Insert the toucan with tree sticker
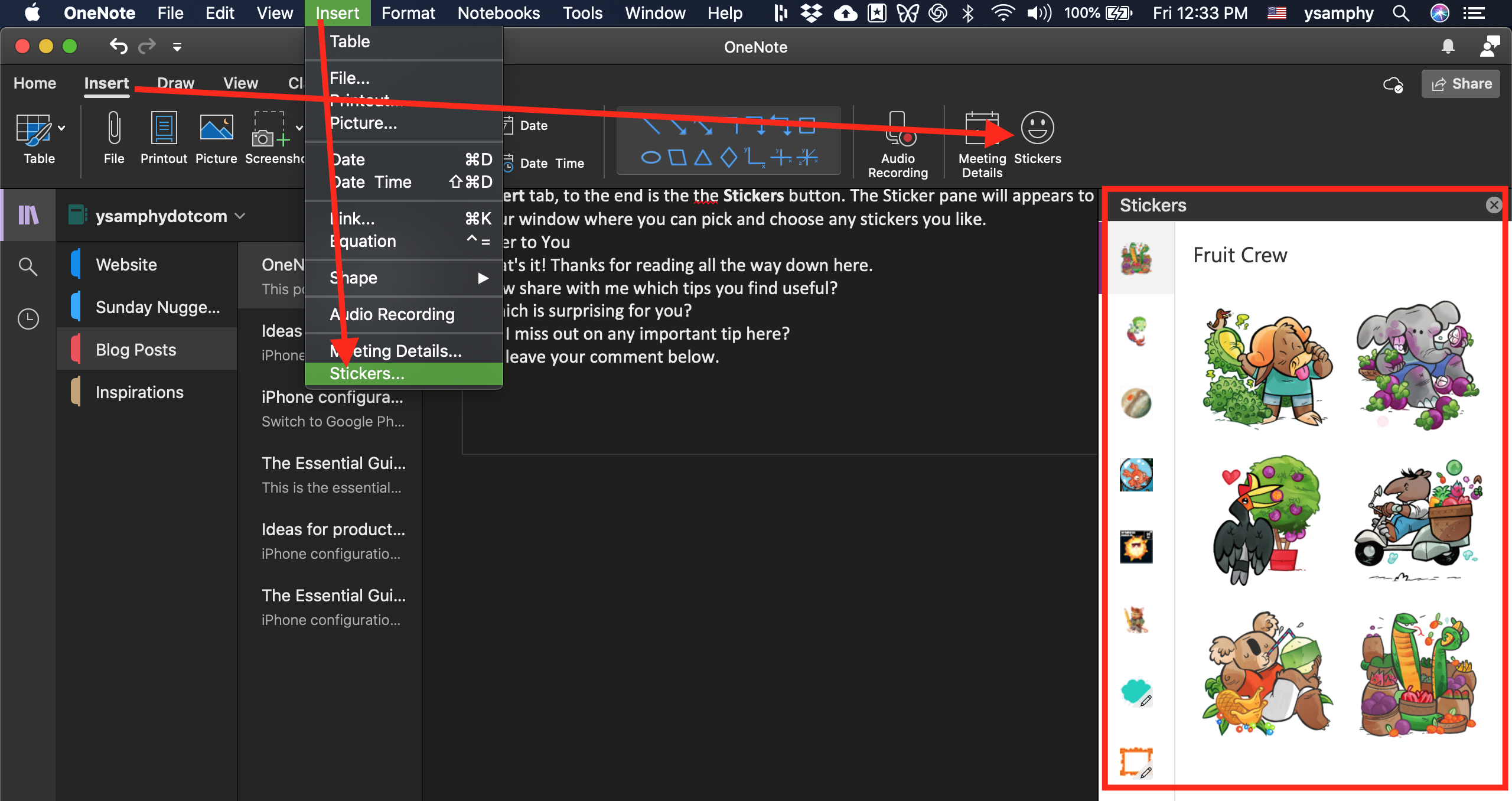The height and width of the screenshot is (801, 1512). 1266,520
